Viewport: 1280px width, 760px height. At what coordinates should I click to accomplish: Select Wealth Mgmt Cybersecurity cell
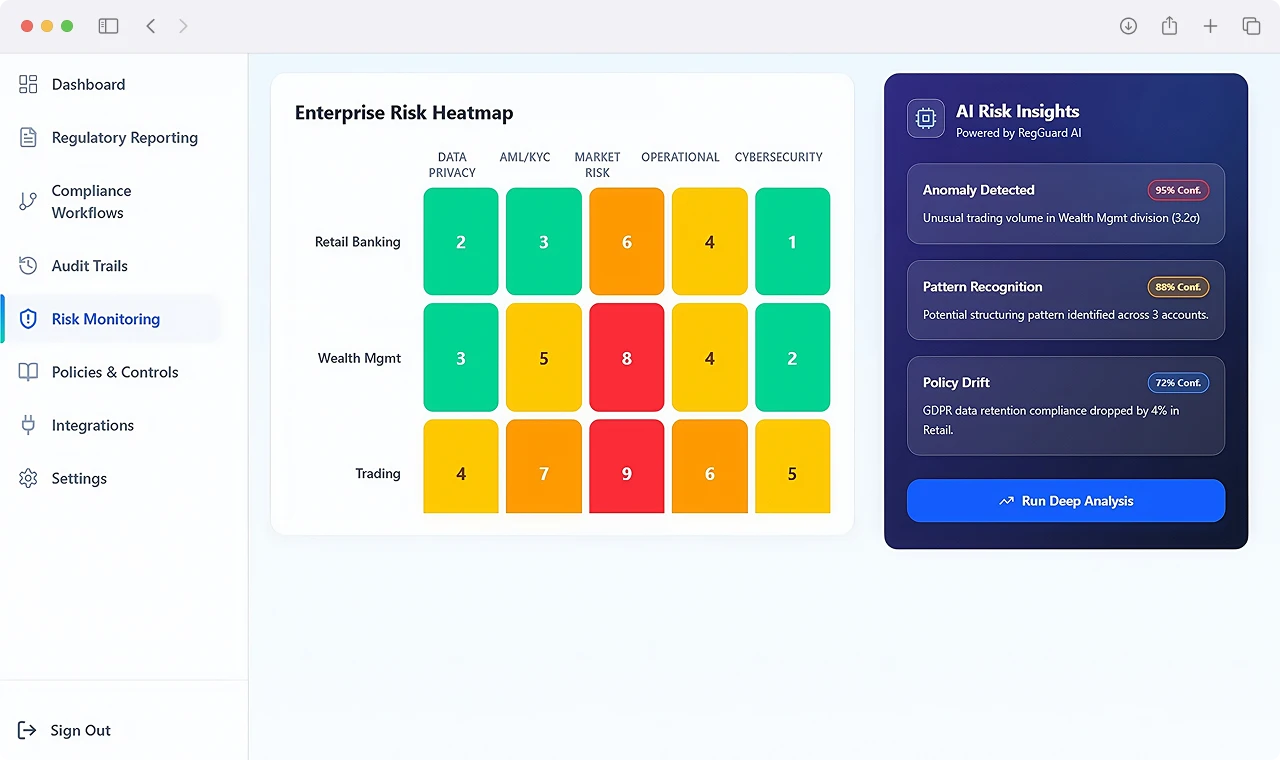coord(792,358)
